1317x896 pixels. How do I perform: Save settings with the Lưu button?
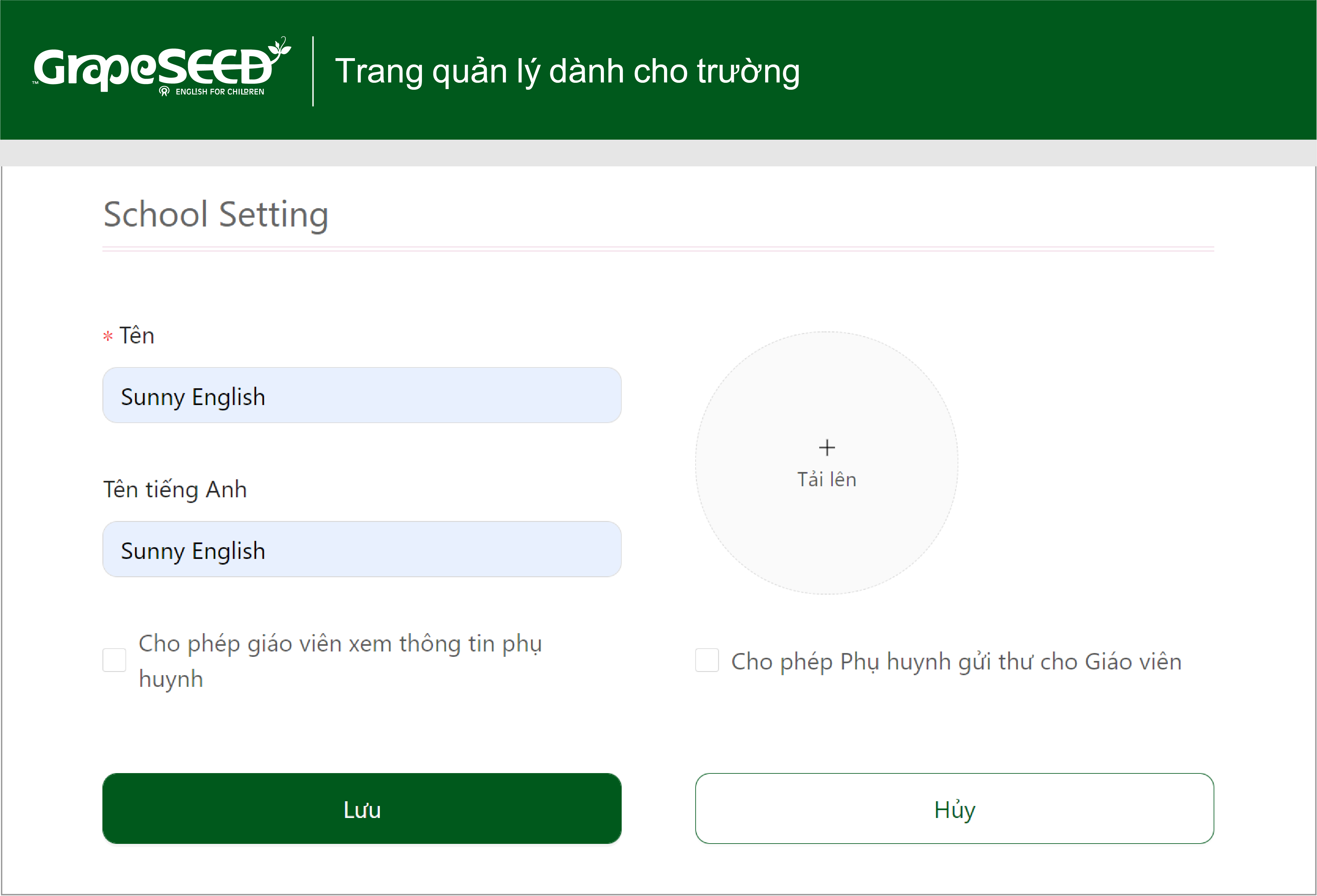point(362,809)
